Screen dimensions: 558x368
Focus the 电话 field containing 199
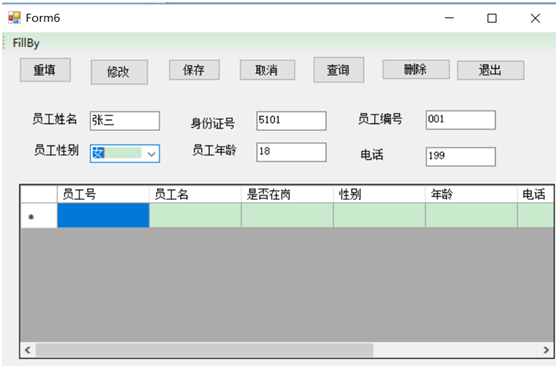click(x=460, y=157)
